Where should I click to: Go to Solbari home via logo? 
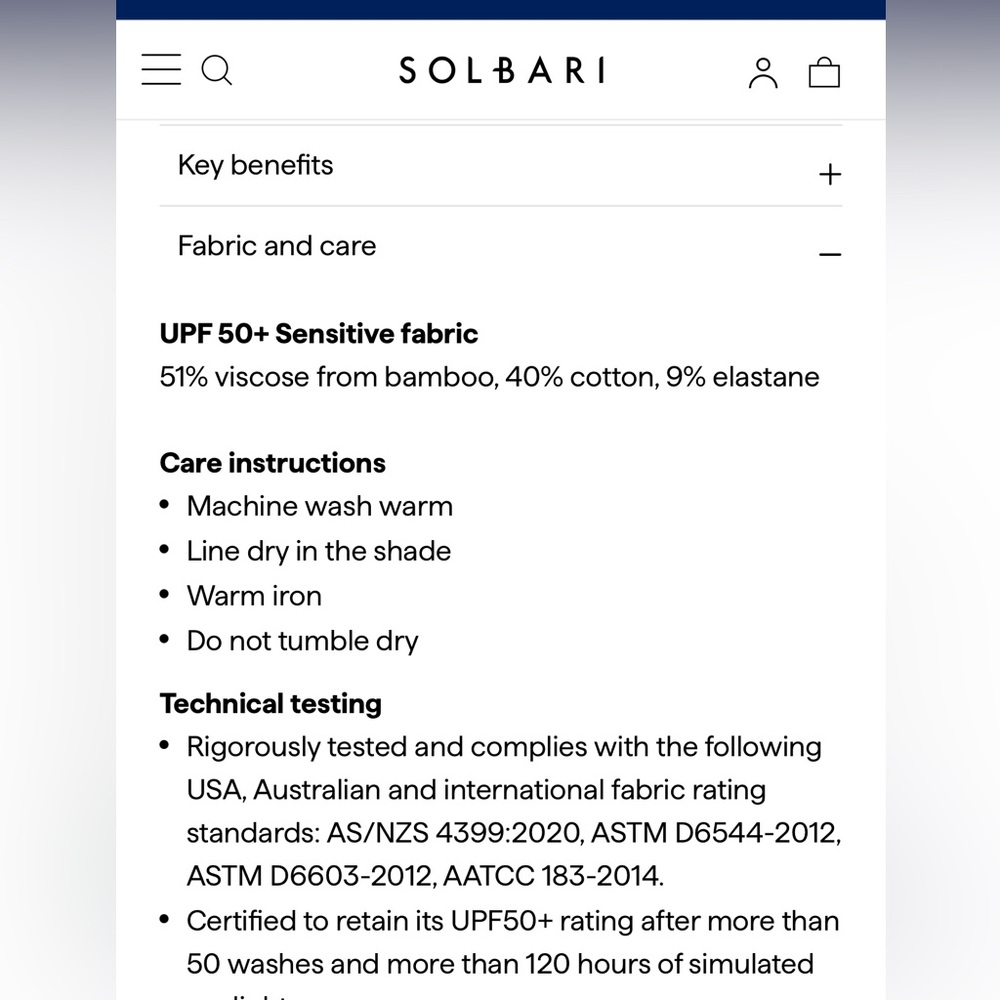pos(502,70)
